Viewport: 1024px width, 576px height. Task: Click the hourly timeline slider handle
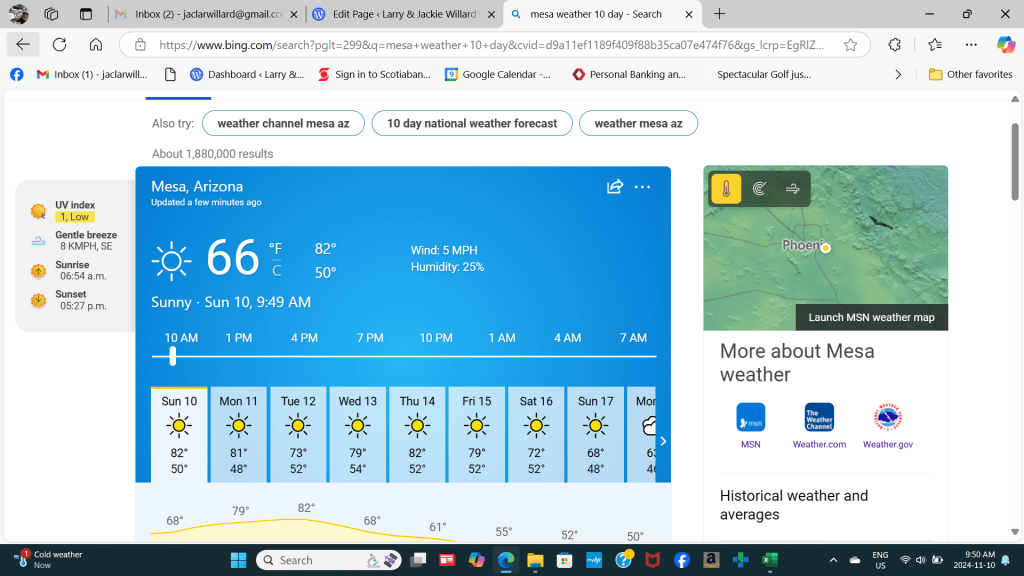click(173, 356)
